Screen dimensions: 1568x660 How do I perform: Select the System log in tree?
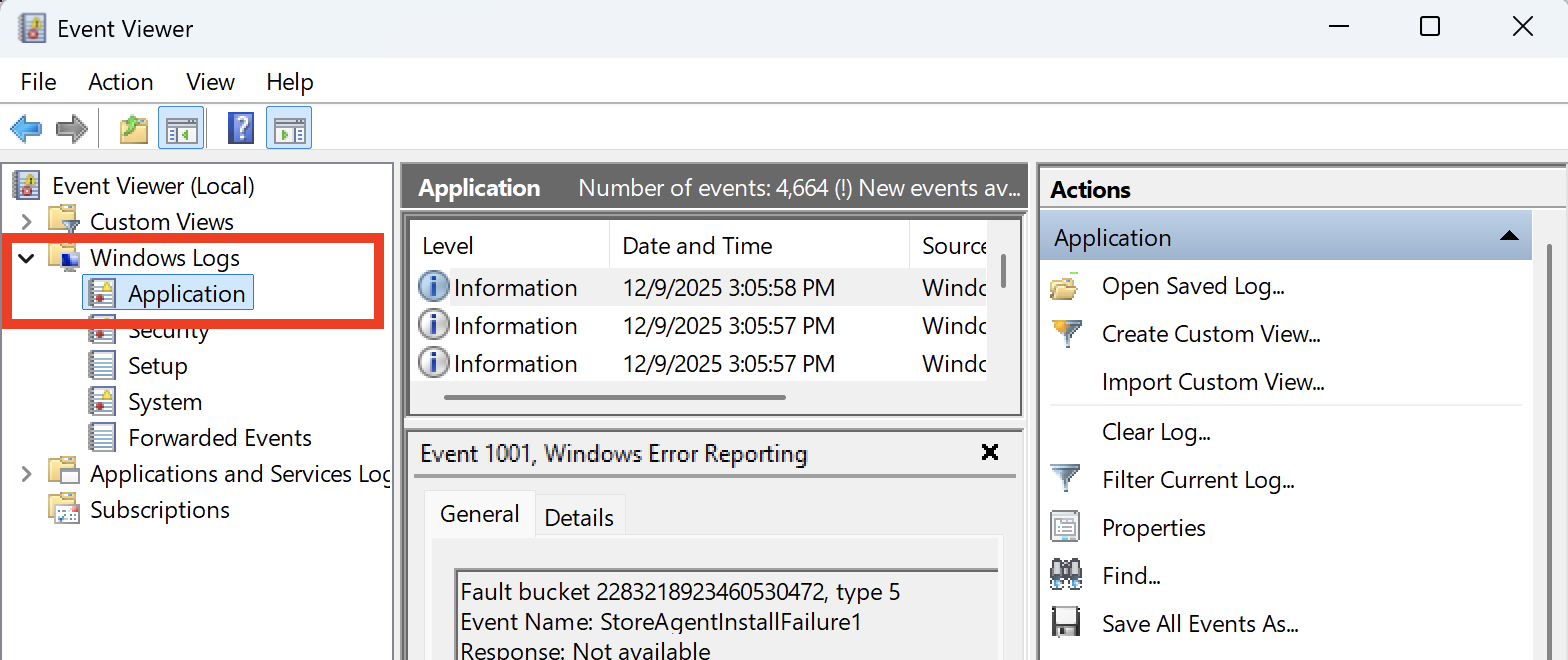165,402
